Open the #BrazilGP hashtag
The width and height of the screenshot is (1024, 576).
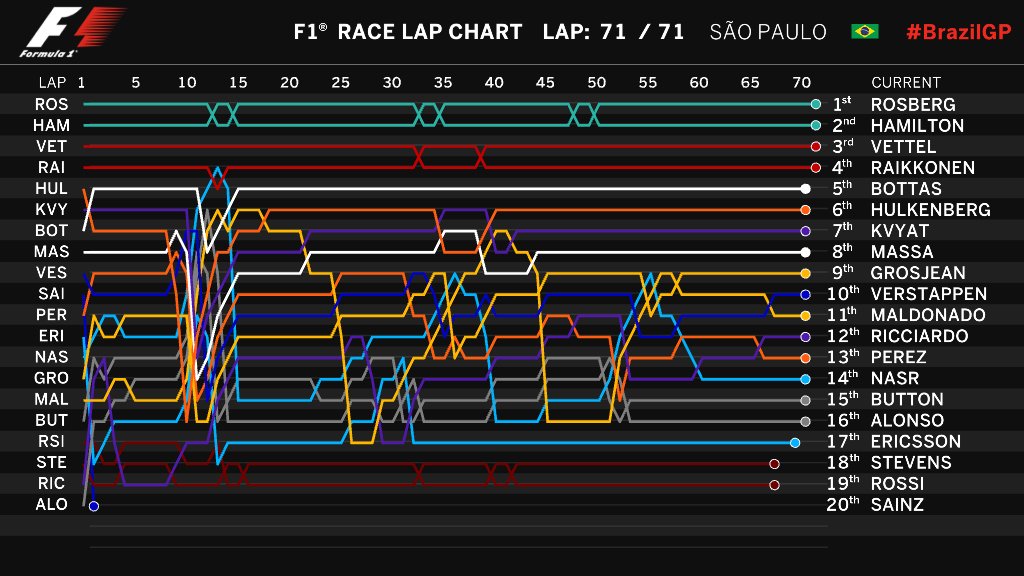(958, 32)
